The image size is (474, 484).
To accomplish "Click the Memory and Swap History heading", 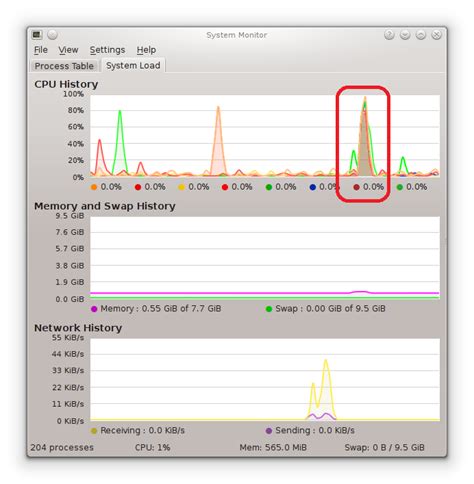I will [105, 206].
